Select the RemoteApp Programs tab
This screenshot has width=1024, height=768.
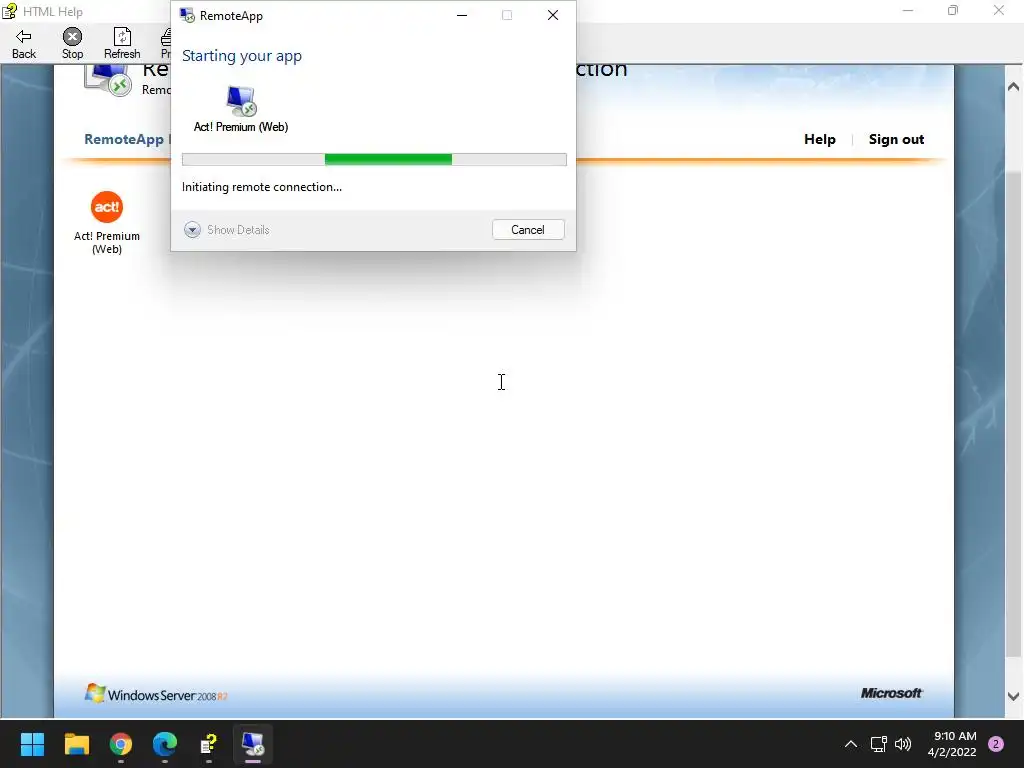tap(127, 139)
